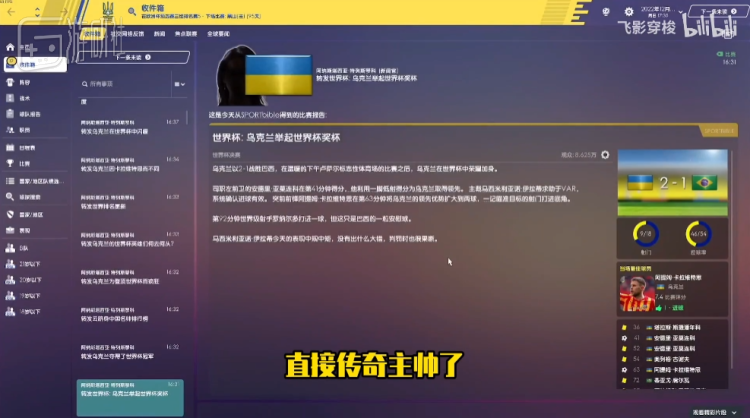Click the next unread button above inbox search

coord(132,57)
